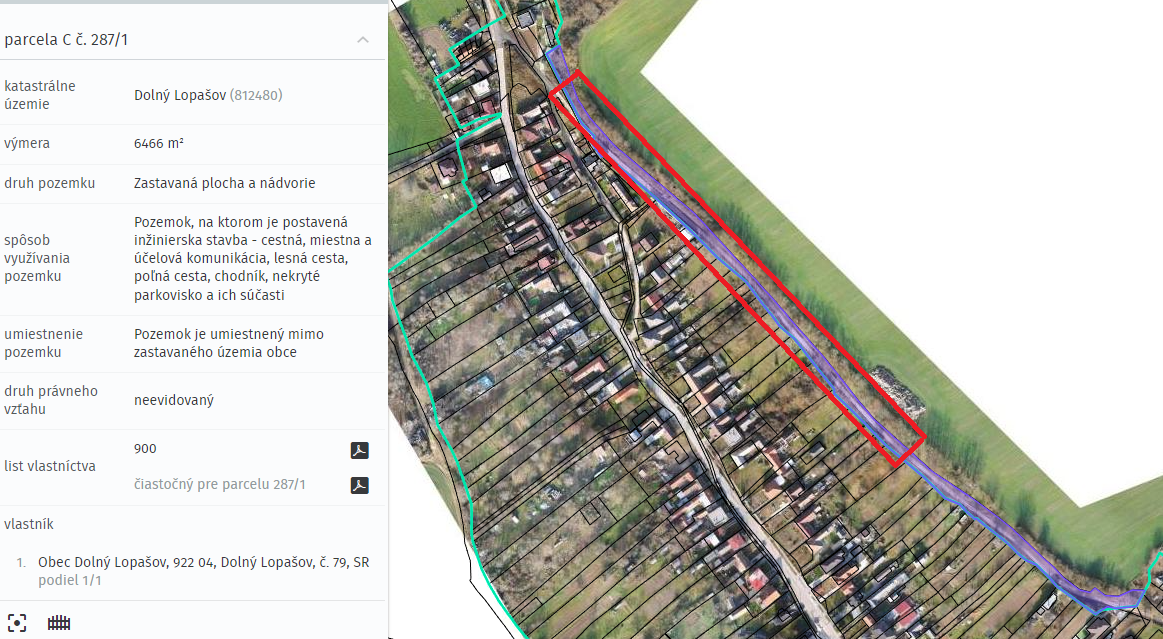Click the podiel 1/1 ownership share text
The height and width of the screenshot is (639, 1163).
70,580
